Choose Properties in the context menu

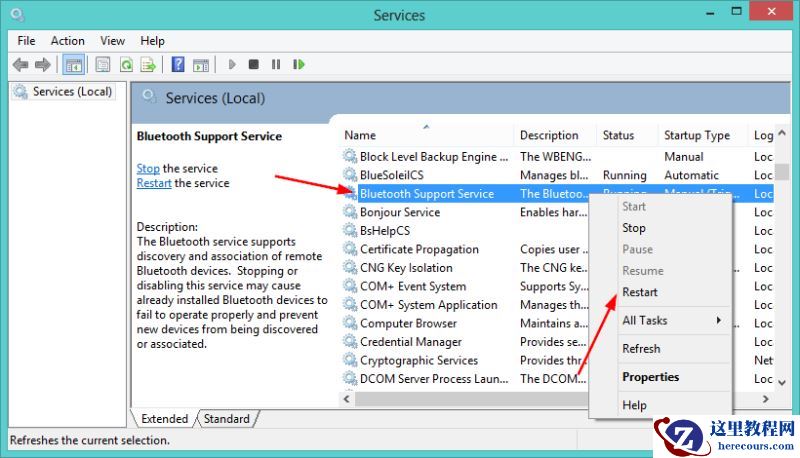(651, 377)
